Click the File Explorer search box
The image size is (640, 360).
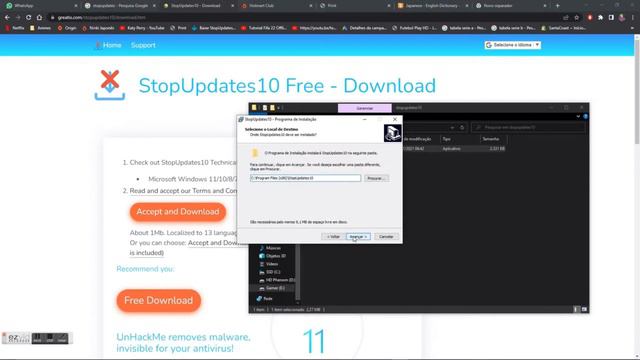pos(528,128)
